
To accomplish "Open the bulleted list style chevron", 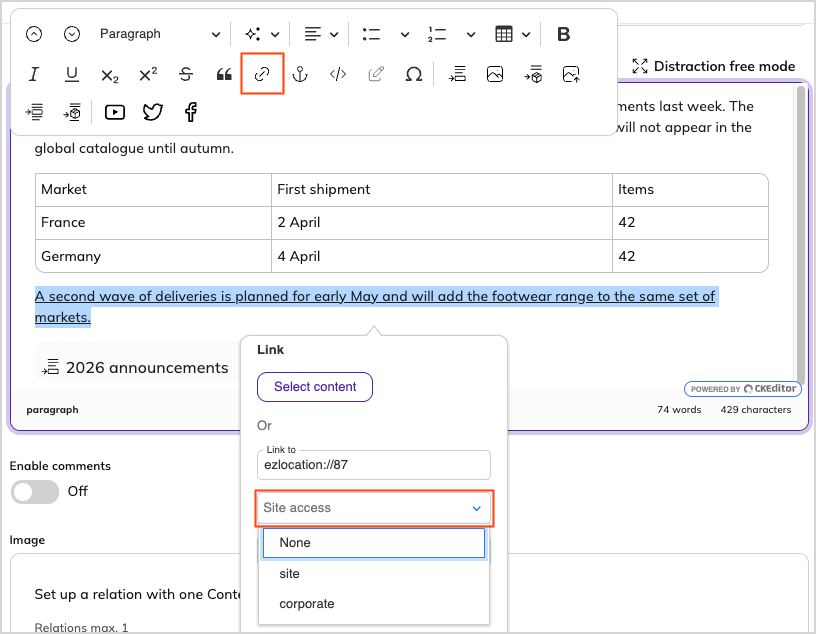I will click(405, 35).
